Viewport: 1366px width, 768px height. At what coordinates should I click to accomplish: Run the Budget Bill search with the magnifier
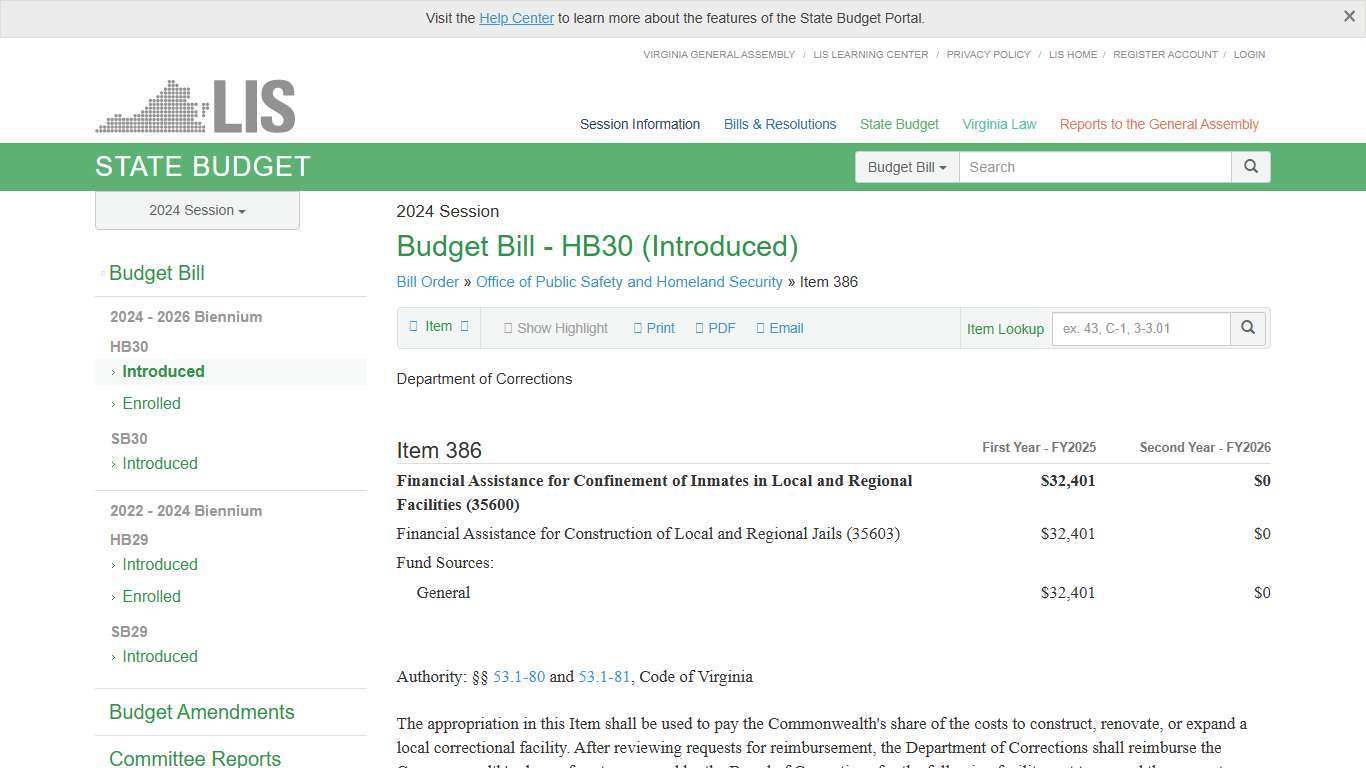click(1250, 167)
